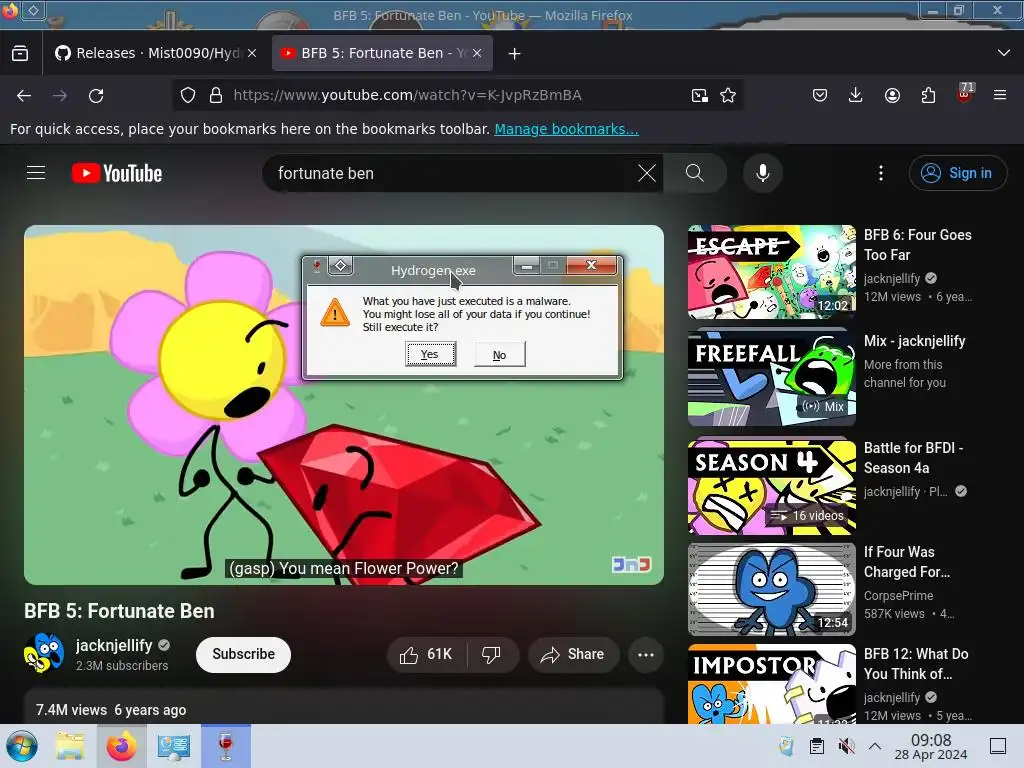Click Firefox icon in taskbar

122,746
